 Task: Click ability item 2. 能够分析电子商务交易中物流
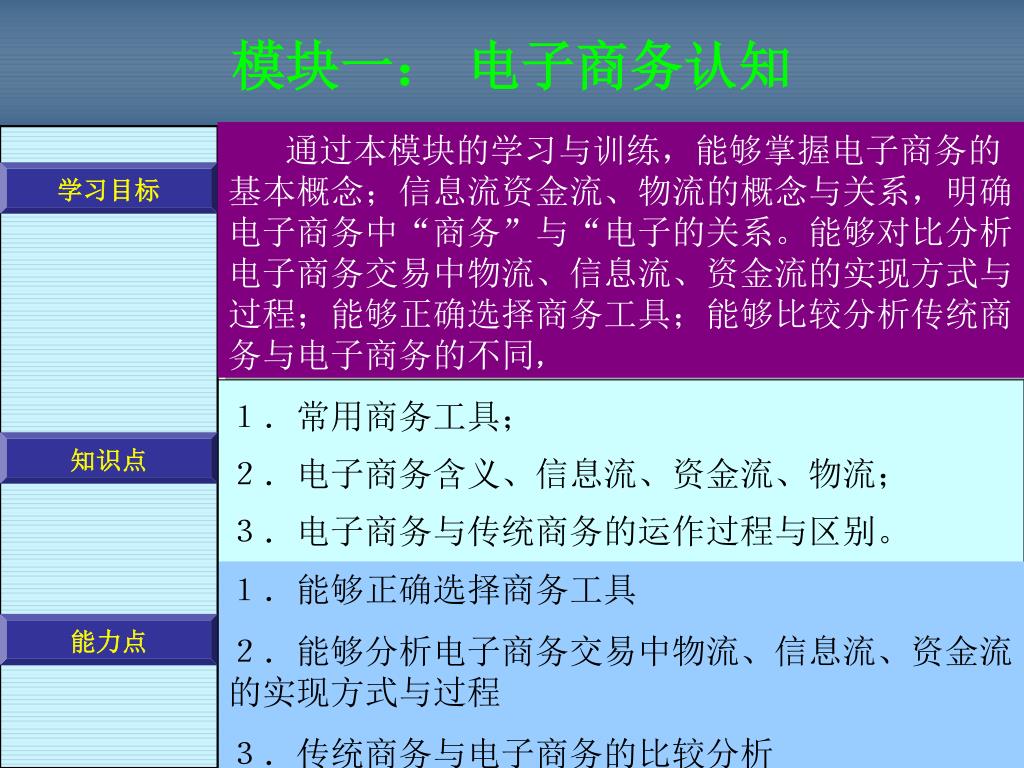623,651
